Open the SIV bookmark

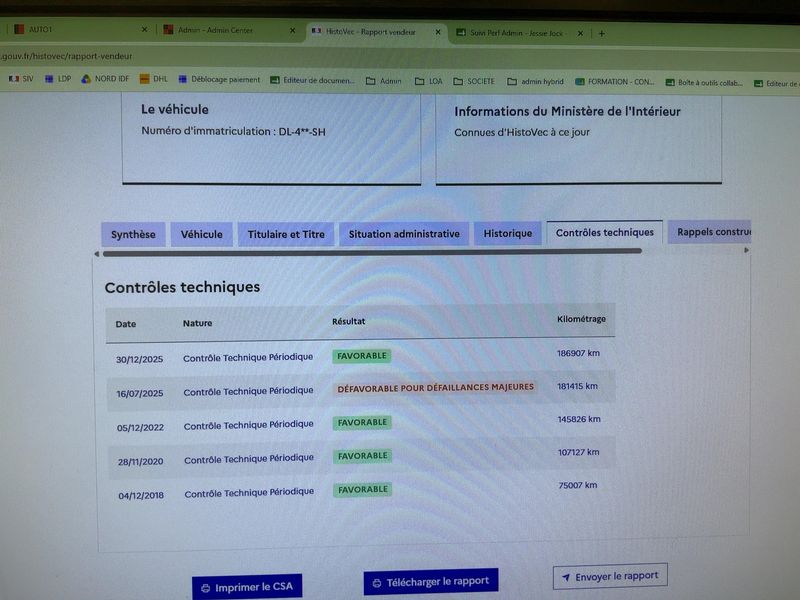21,79
